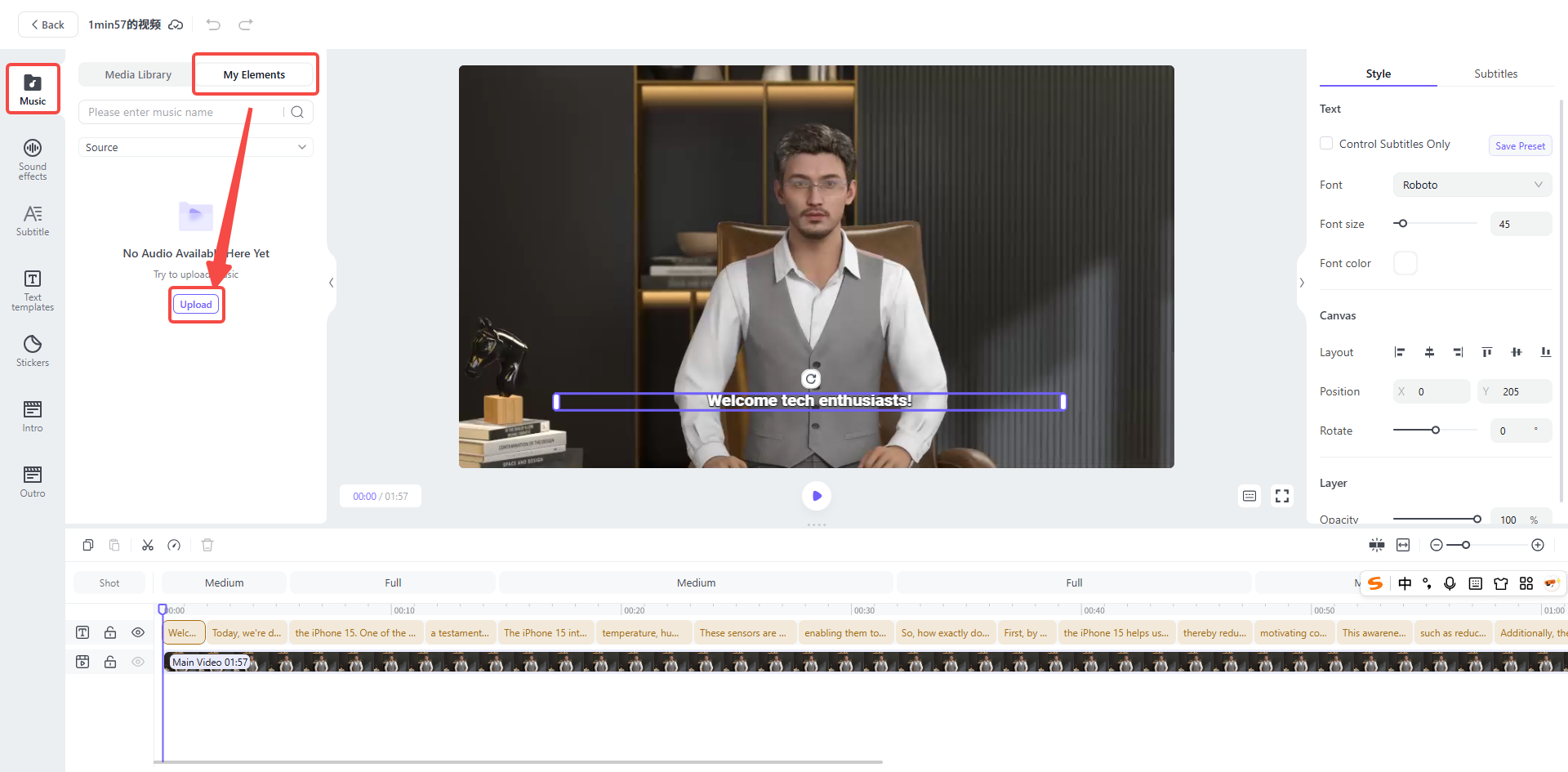Viewport: 1568px width, 772px height.
Task: Align bottom layout icon
Action: pyautogui.click(x=1546, y=352)
